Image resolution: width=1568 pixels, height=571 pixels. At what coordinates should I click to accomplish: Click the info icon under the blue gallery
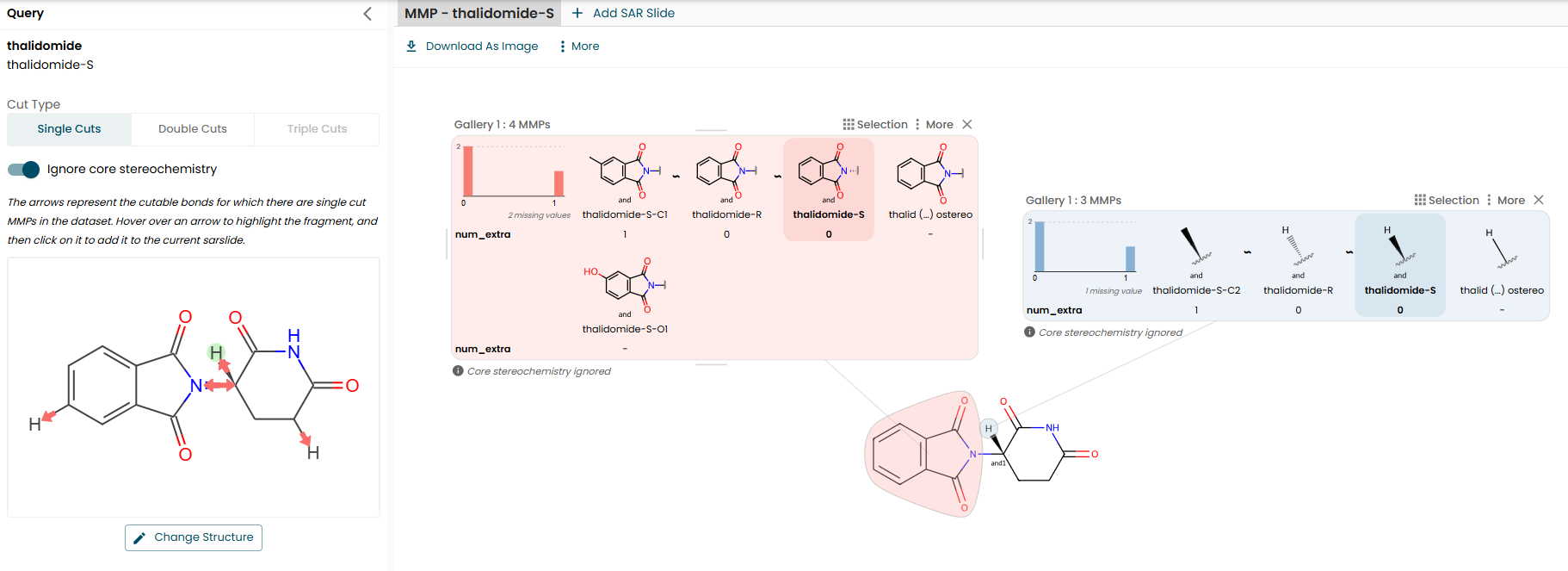(x=1029, y=332)
